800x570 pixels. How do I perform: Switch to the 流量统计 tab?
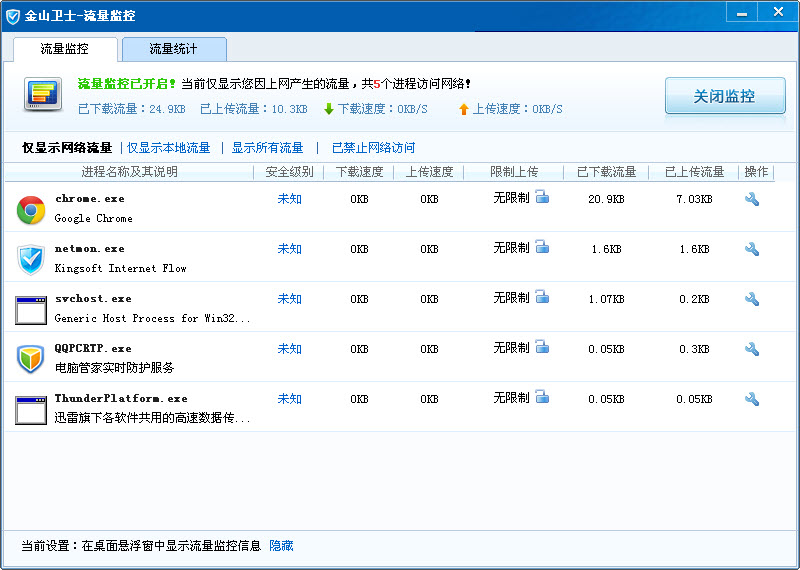[174, 49]
